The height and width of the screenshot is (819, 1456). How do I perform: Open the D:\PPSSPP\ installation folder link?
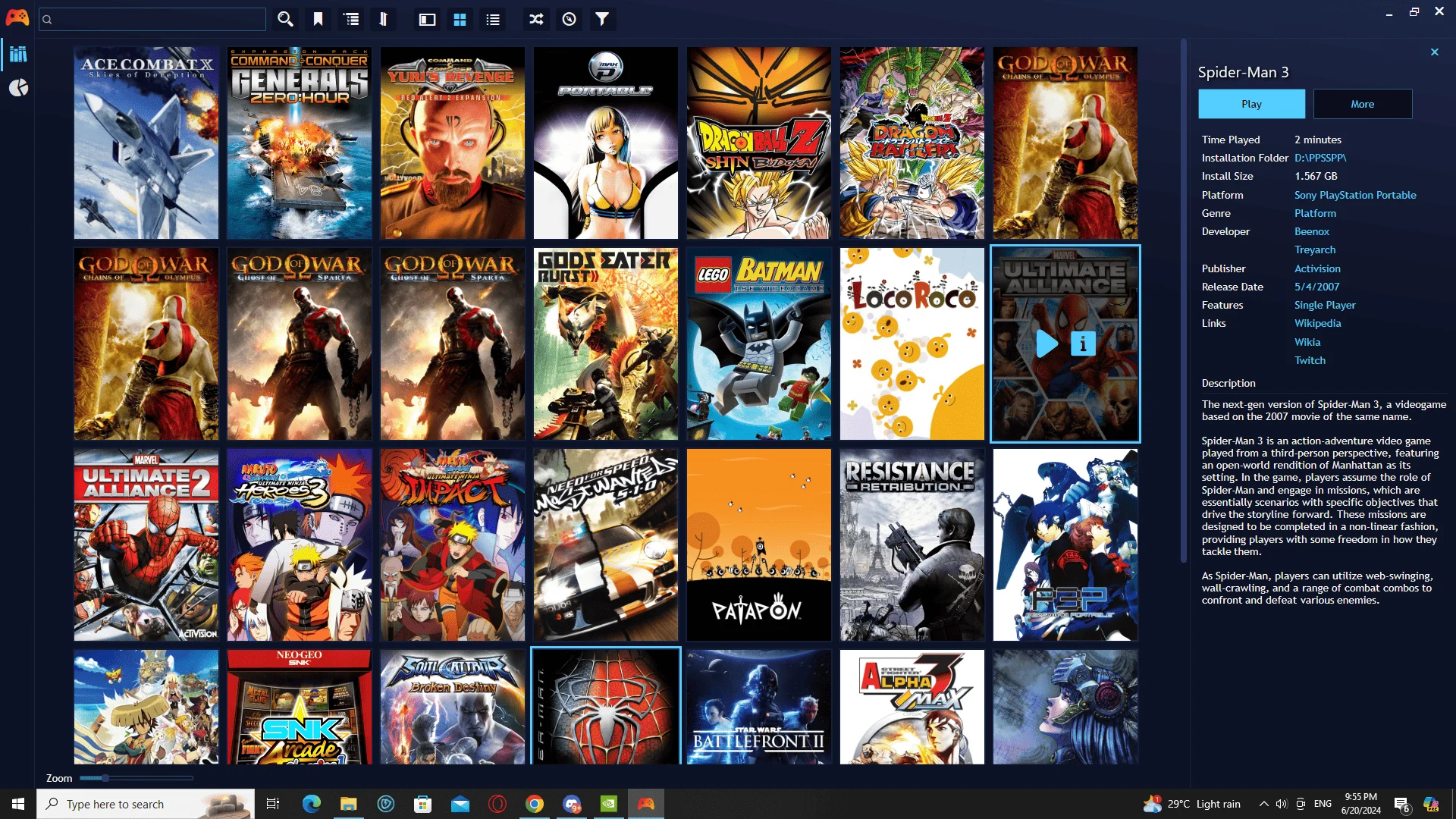pyautogui.click(x=1320, y=158)
